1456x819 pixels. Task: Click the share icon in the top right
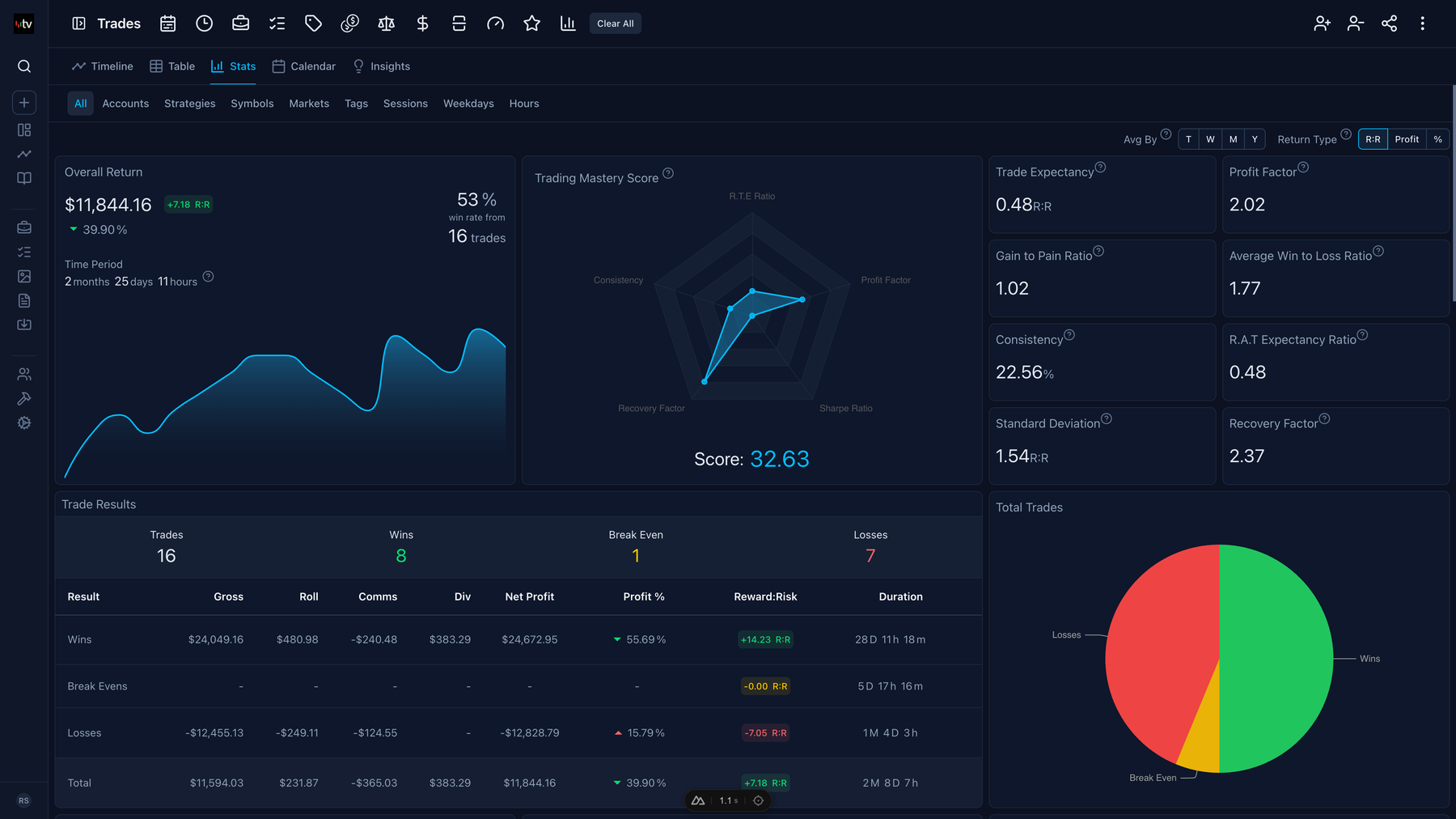[x=1389, y=23]
